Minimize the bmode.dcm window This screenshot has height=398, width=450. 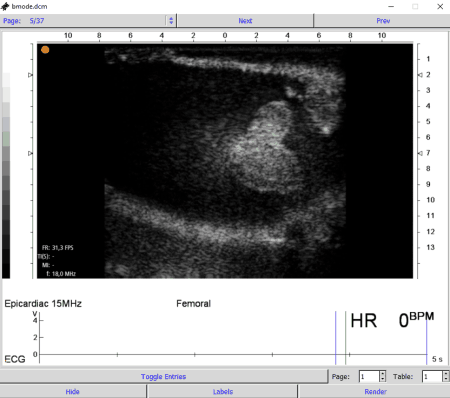pyautogui.click(x=391, y=6)
